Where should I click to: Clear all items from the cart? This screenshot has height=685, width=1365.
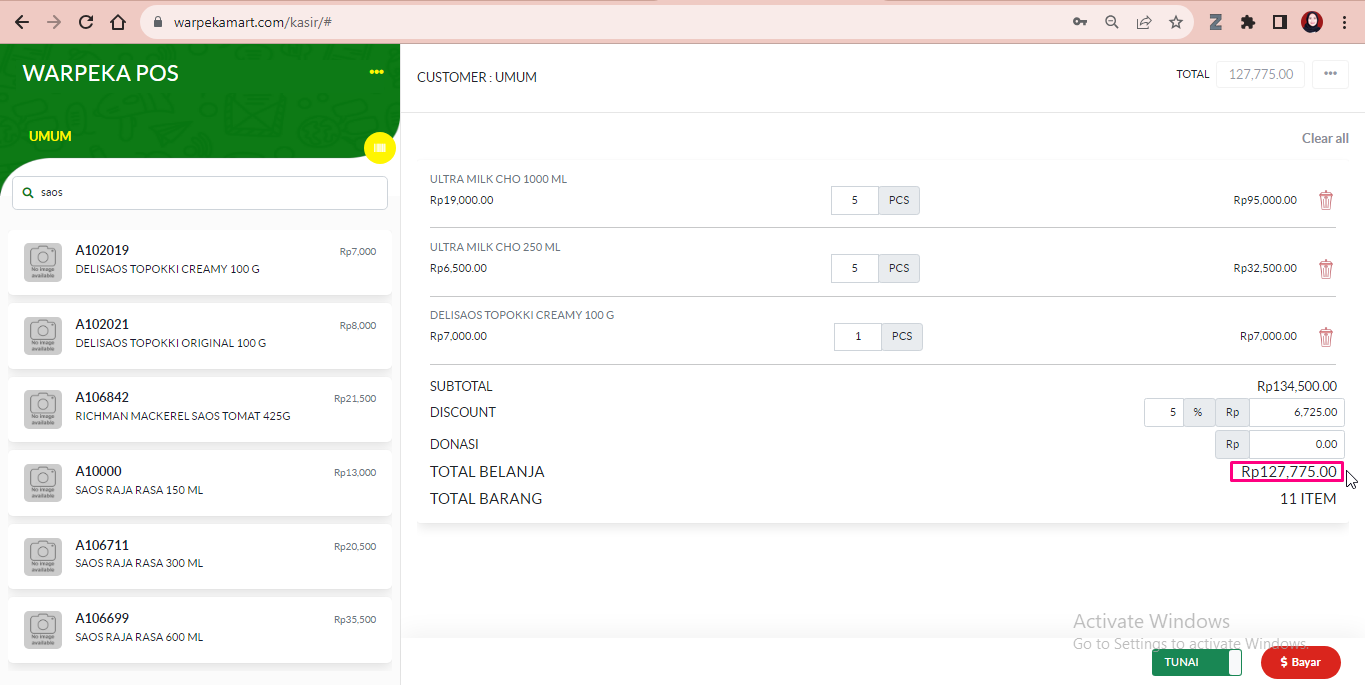[1325, 138]
